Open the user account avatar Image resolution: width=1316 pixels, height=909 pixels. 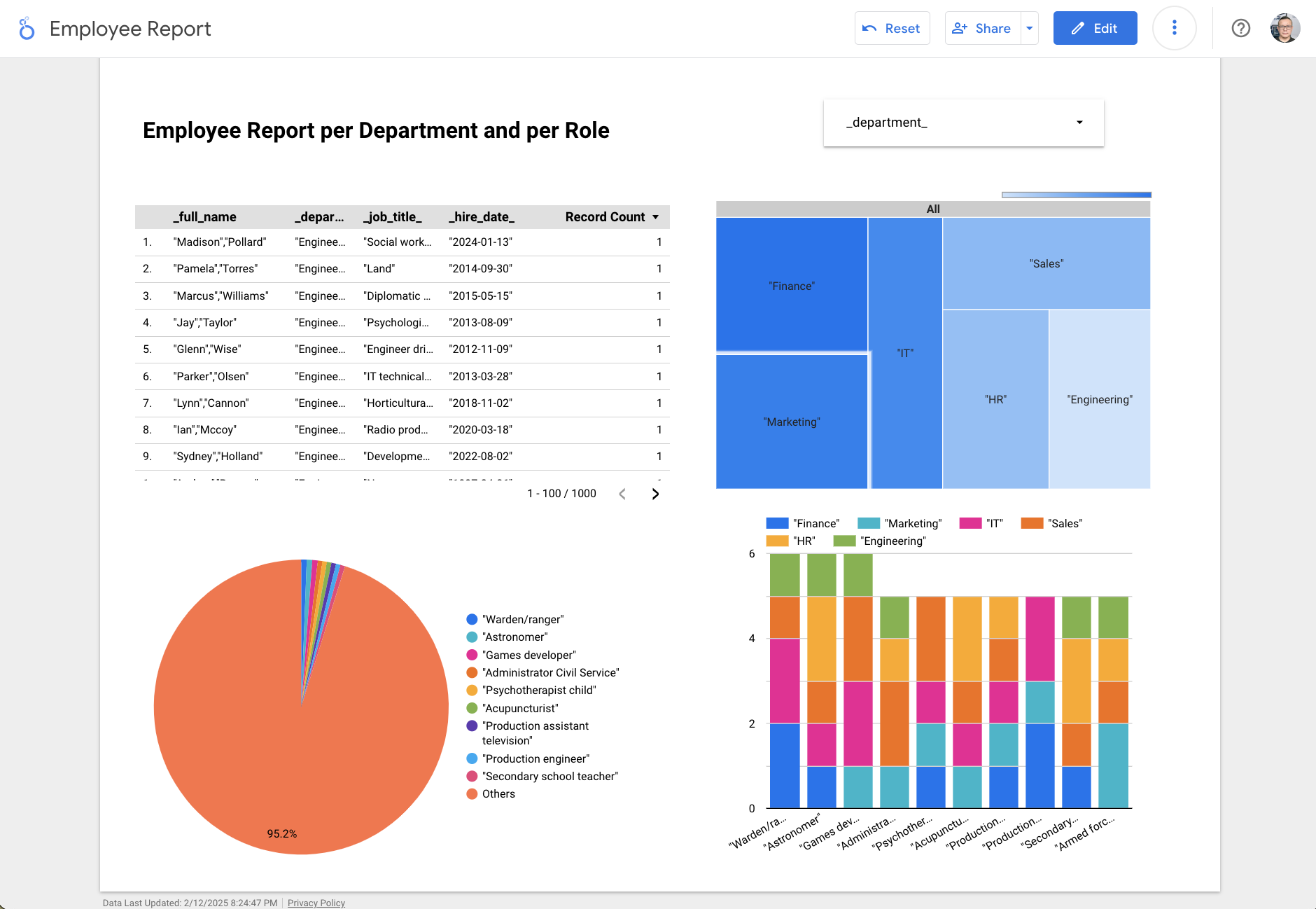[x=1284, y=28]
